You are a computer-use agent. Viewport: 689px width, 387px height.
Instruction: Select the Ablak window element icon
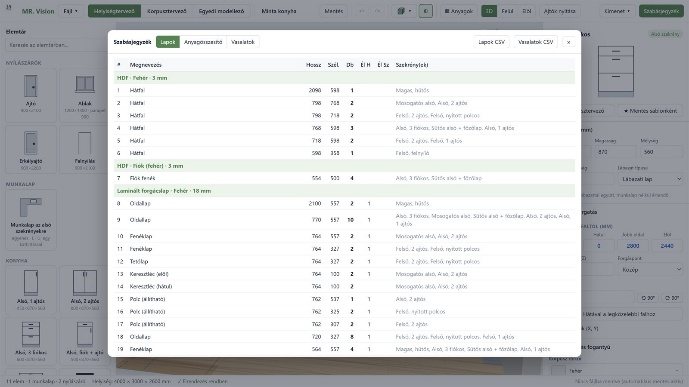(85, 94)
